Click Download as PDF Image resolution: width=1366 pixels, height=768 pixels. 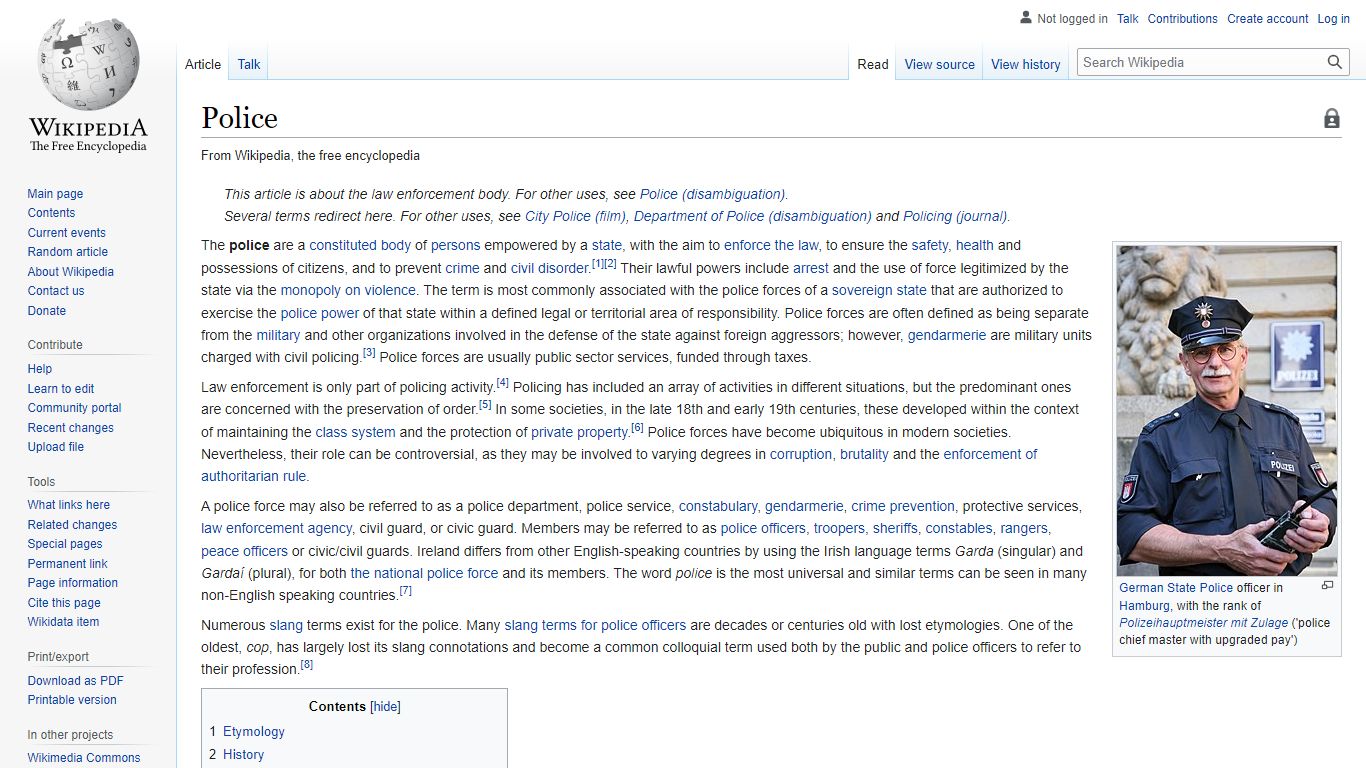[x=76, y=681]
